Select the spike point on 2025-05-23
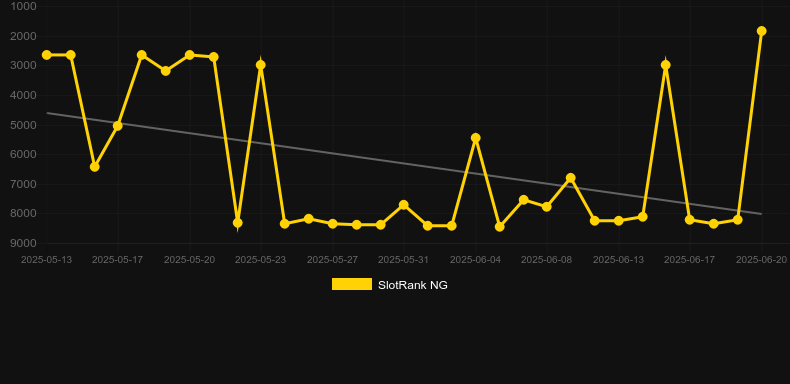The height and width of the screenshot is (384, 790). 260,65
